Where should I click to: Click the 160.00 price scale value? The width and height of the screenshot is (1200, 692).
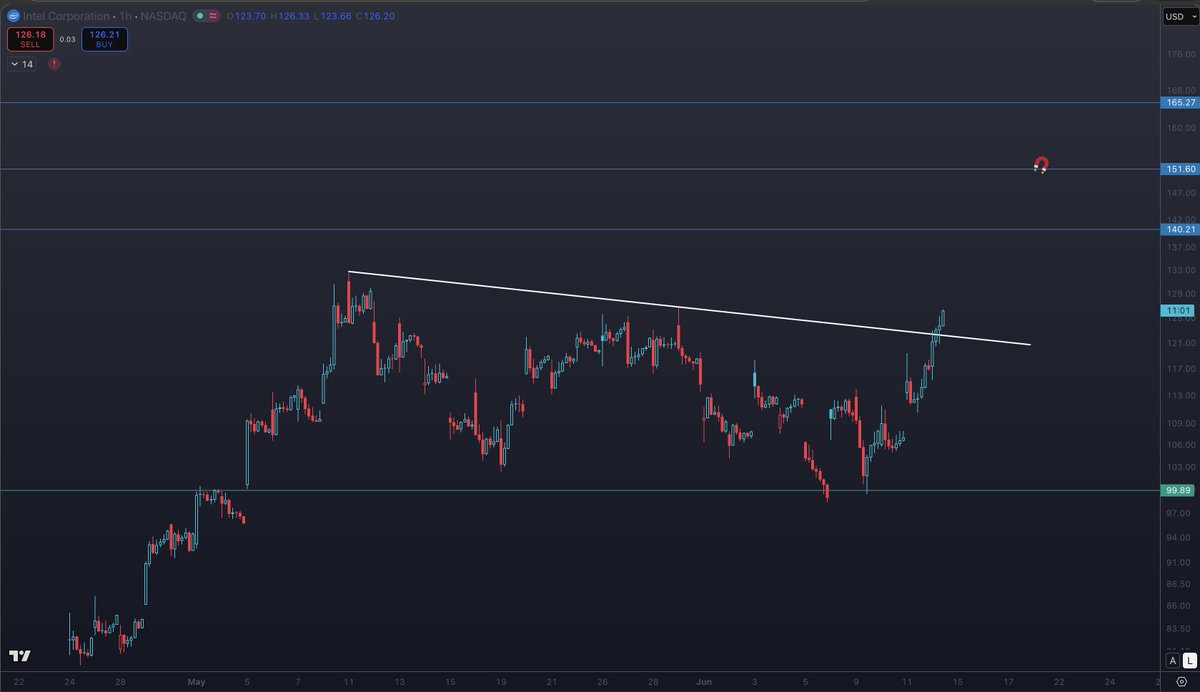click(x=1182, y=128)
